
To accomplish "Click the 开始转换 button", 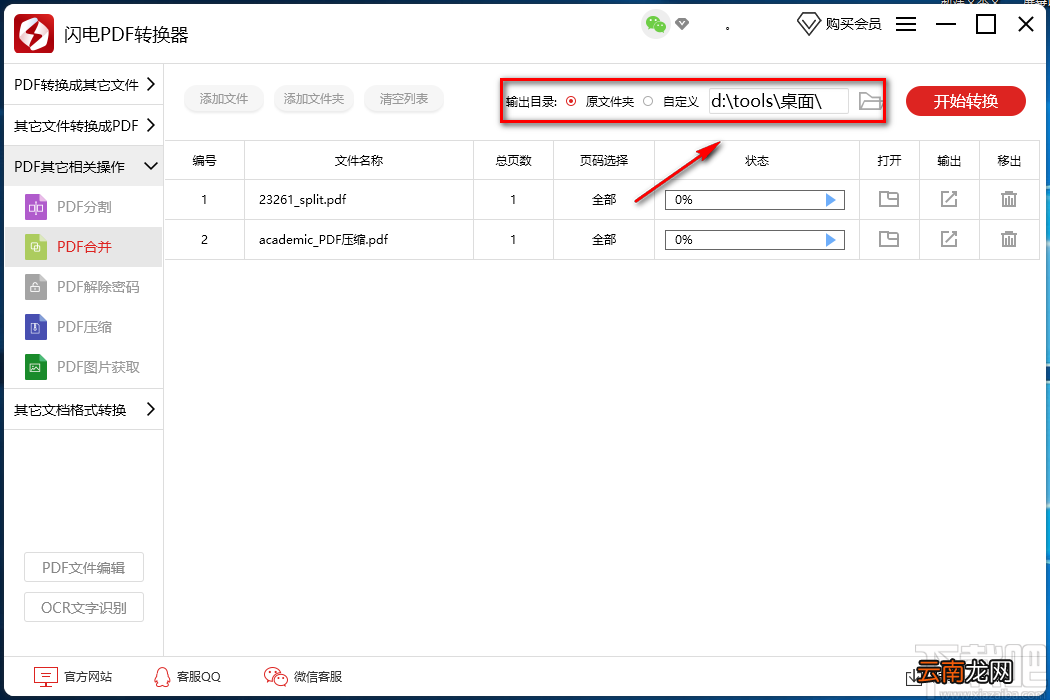I will [x=966, y=101].
